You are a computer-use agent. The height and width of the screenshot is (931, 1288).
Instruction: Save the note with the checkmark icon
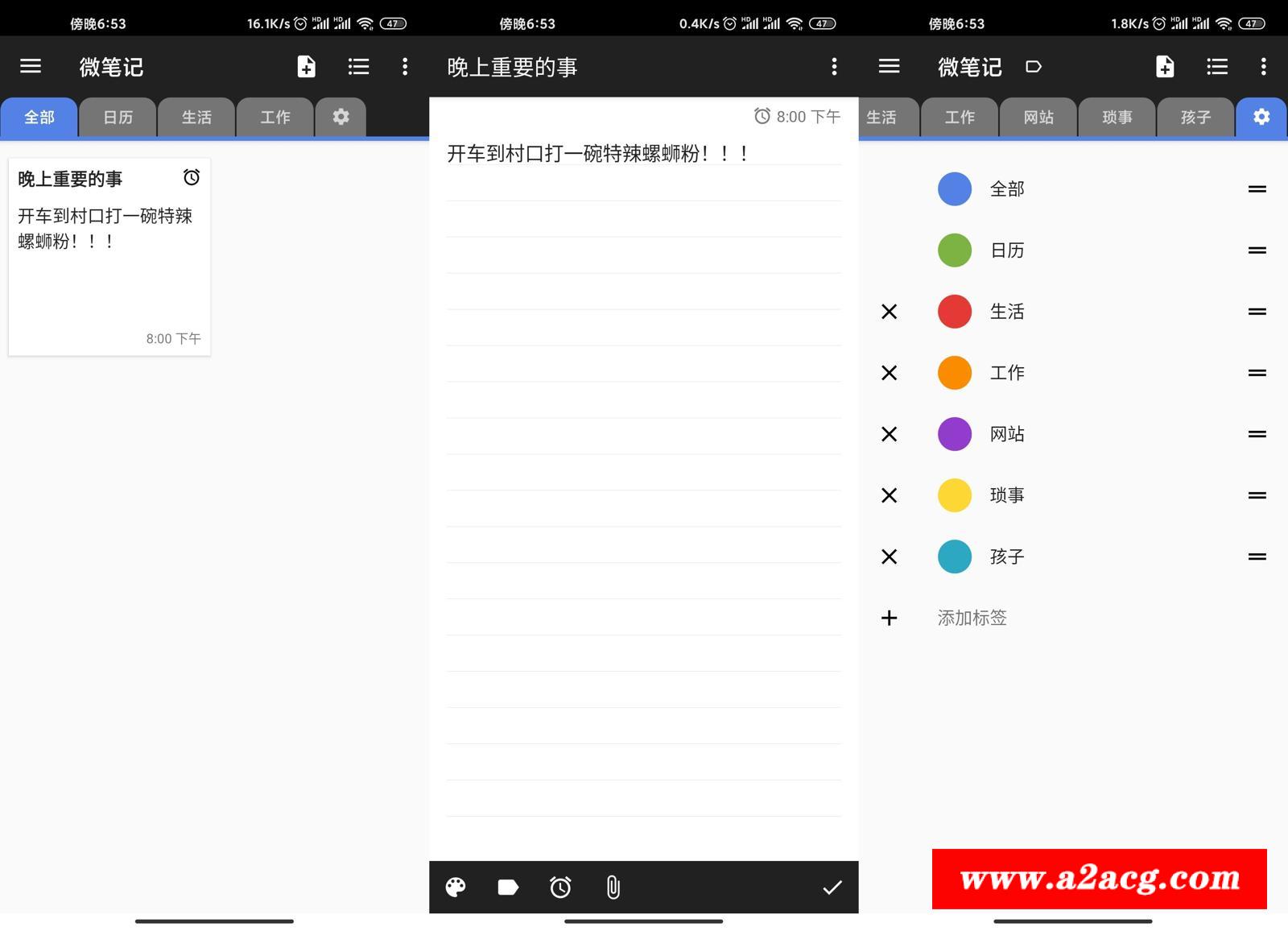pos(832,888)
